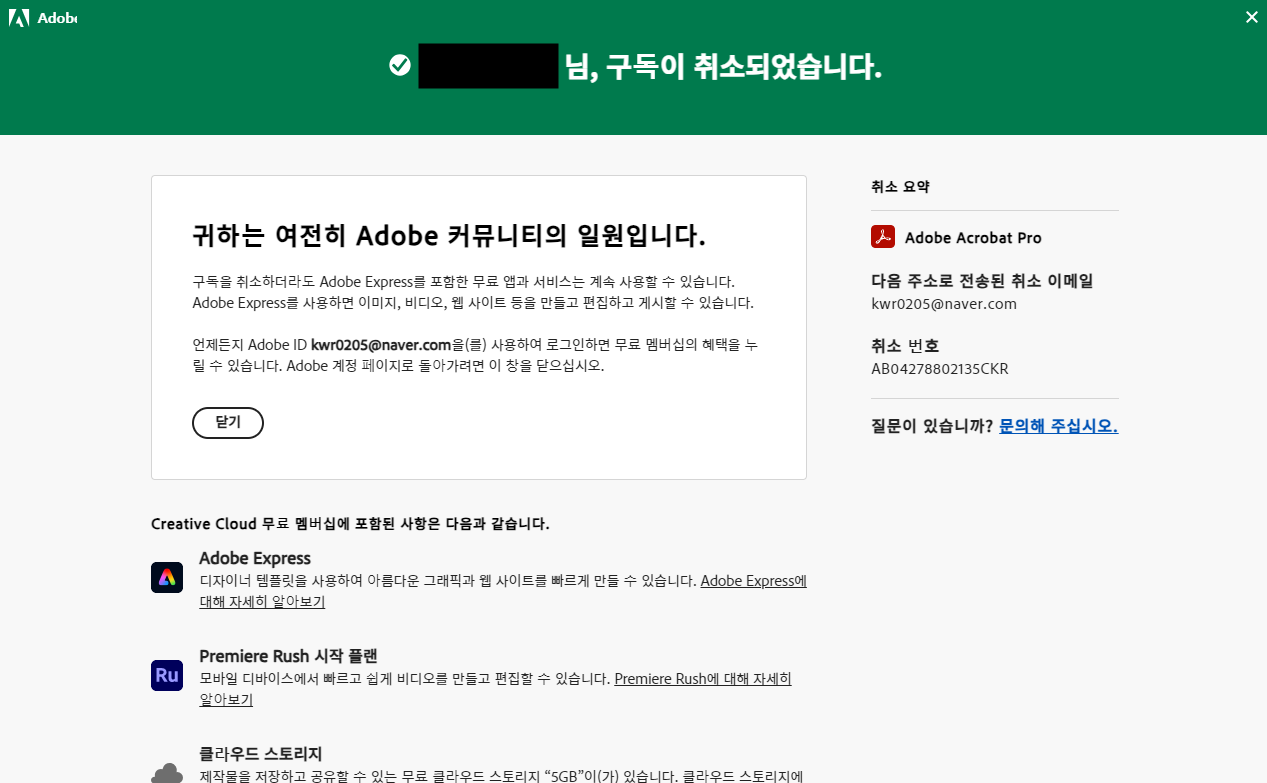The image size is (1267, 783).
Task: Click the Adobe Acrobat Pro product name
Action: tap(973, 238)
